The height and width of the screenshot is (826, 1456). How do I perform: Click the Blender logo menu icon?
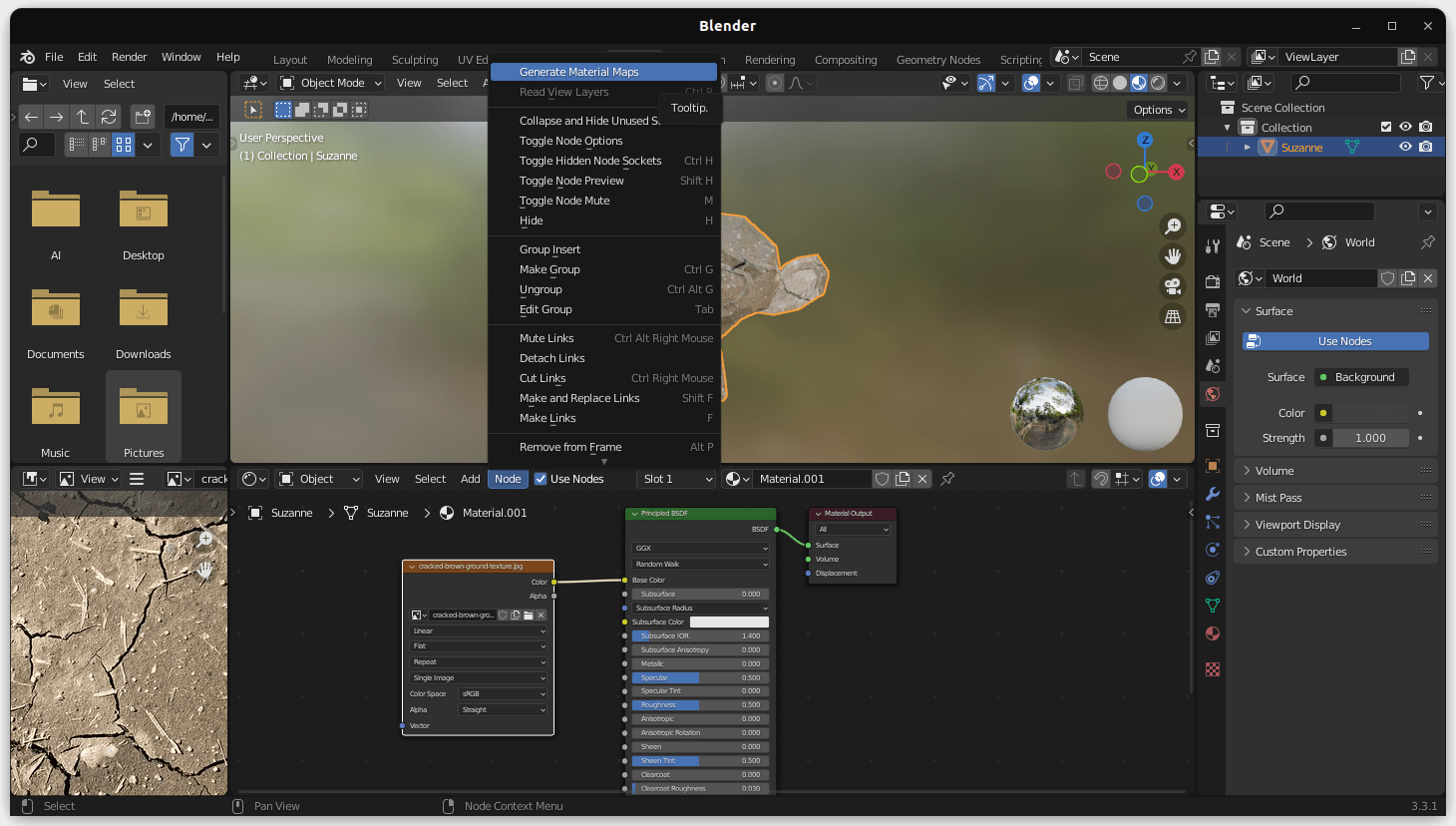pos(27,57)
